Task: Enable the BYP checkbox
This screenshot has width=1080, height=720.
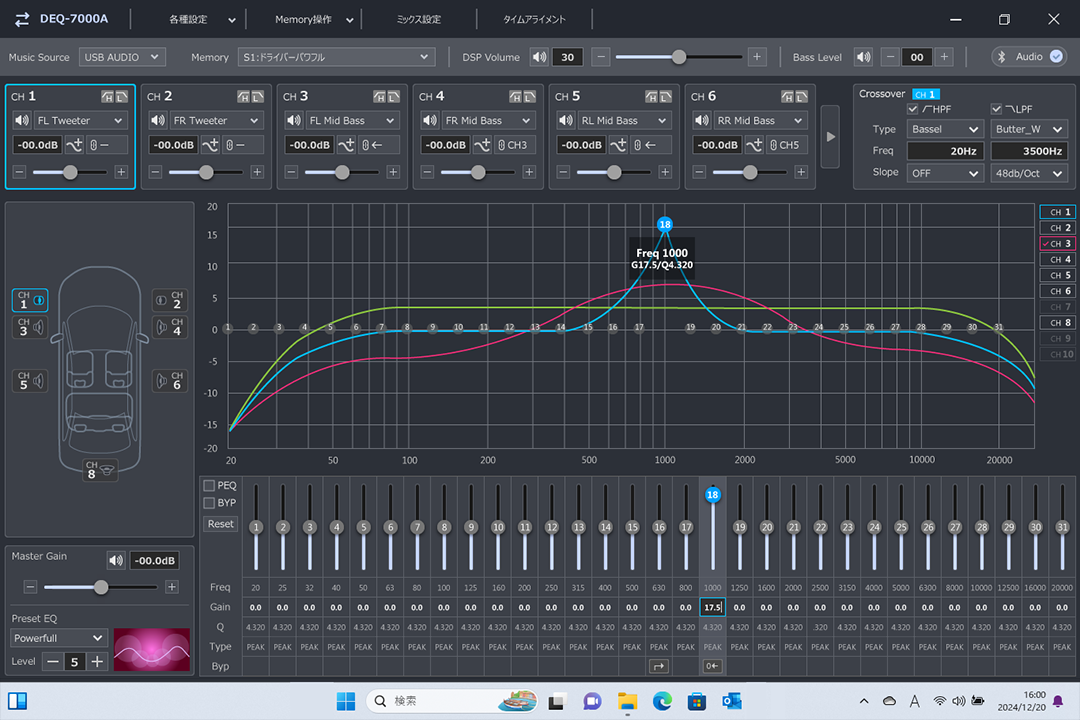Action: tap(209, 503)
